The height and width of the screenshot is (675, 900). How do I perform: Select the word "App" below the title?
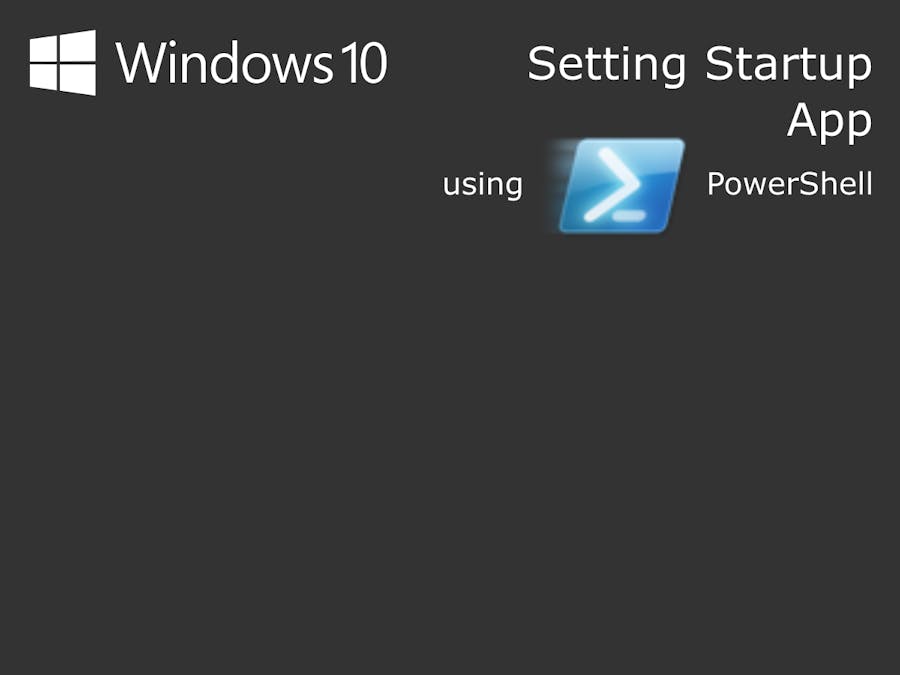pos(829,122)
